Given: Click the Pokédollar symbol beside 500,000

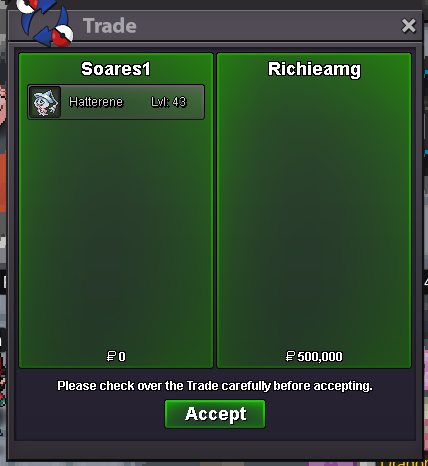Looking at the screenshot, I should pos(290,356).
